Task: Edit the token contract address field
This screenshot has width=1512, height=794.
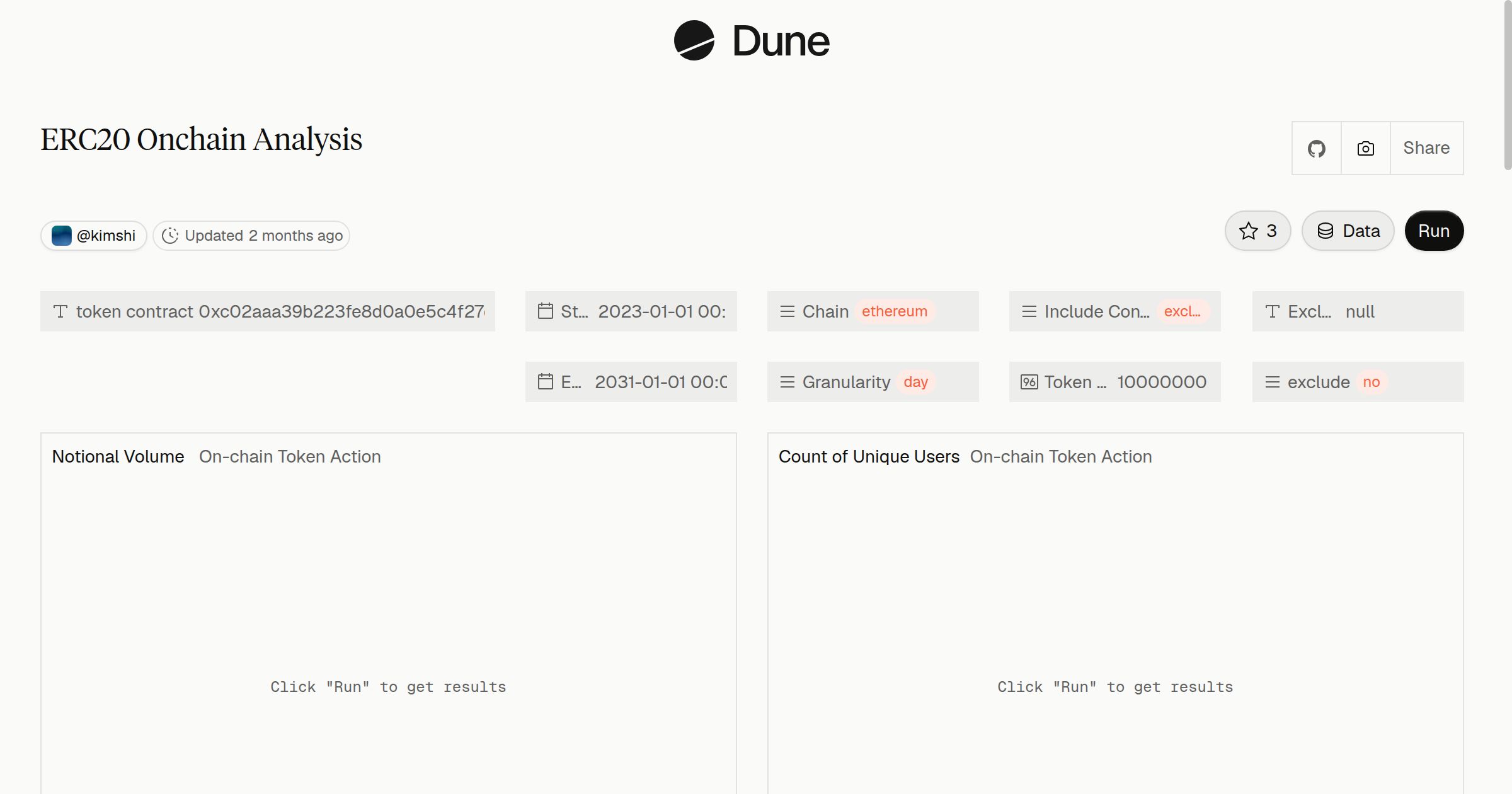Action: [x=268, y=311]
